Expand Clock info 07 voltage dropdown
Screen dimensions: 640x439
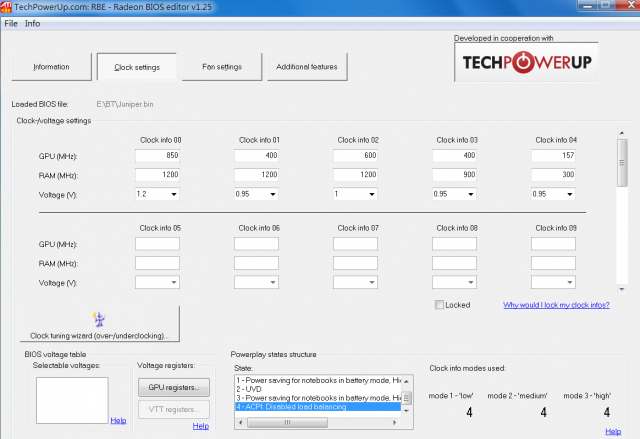point(372,282)
